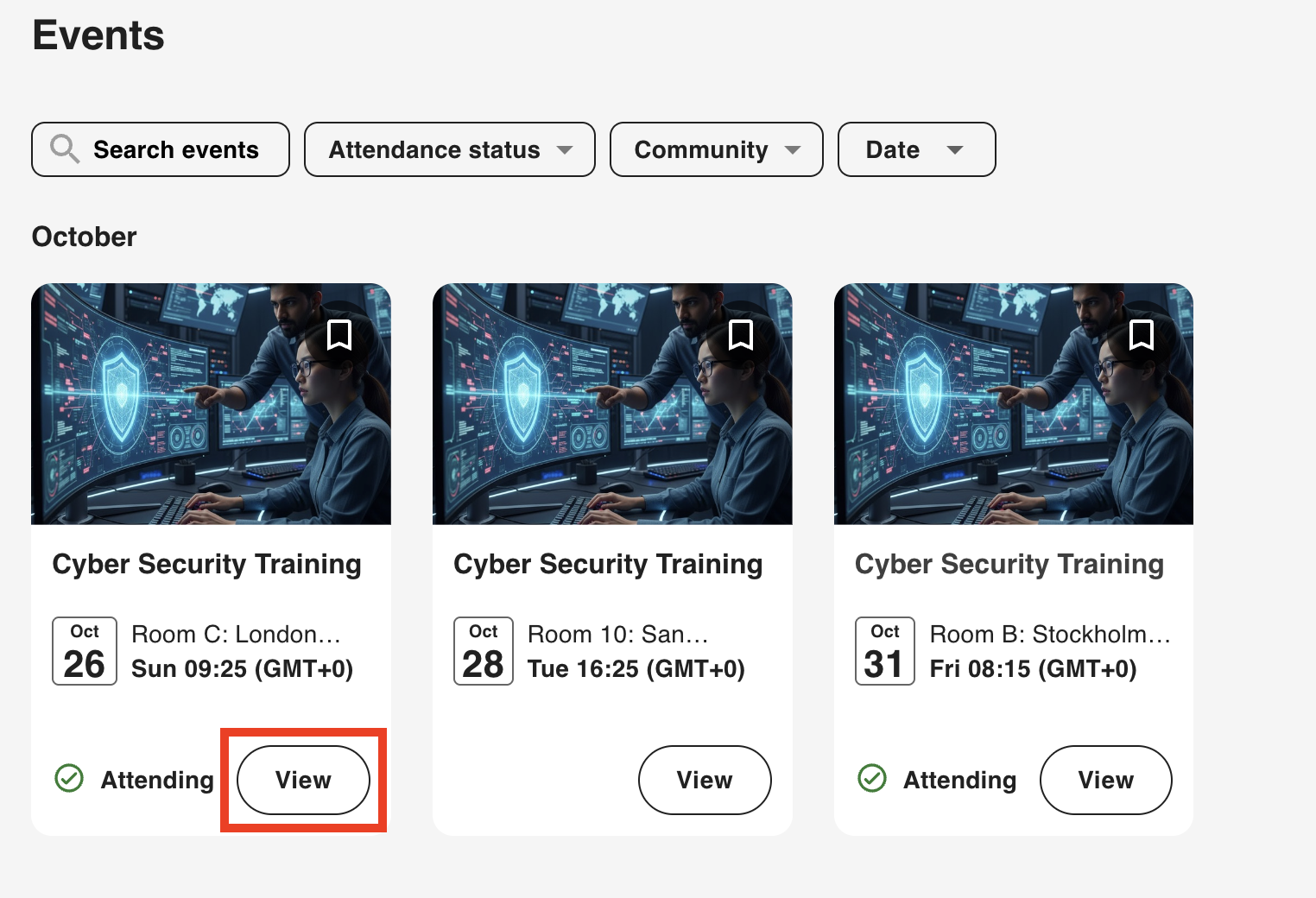Viewport: 1316px width, 898px height.
Task: View the Oct 28 San event
Action: (705, 780)
